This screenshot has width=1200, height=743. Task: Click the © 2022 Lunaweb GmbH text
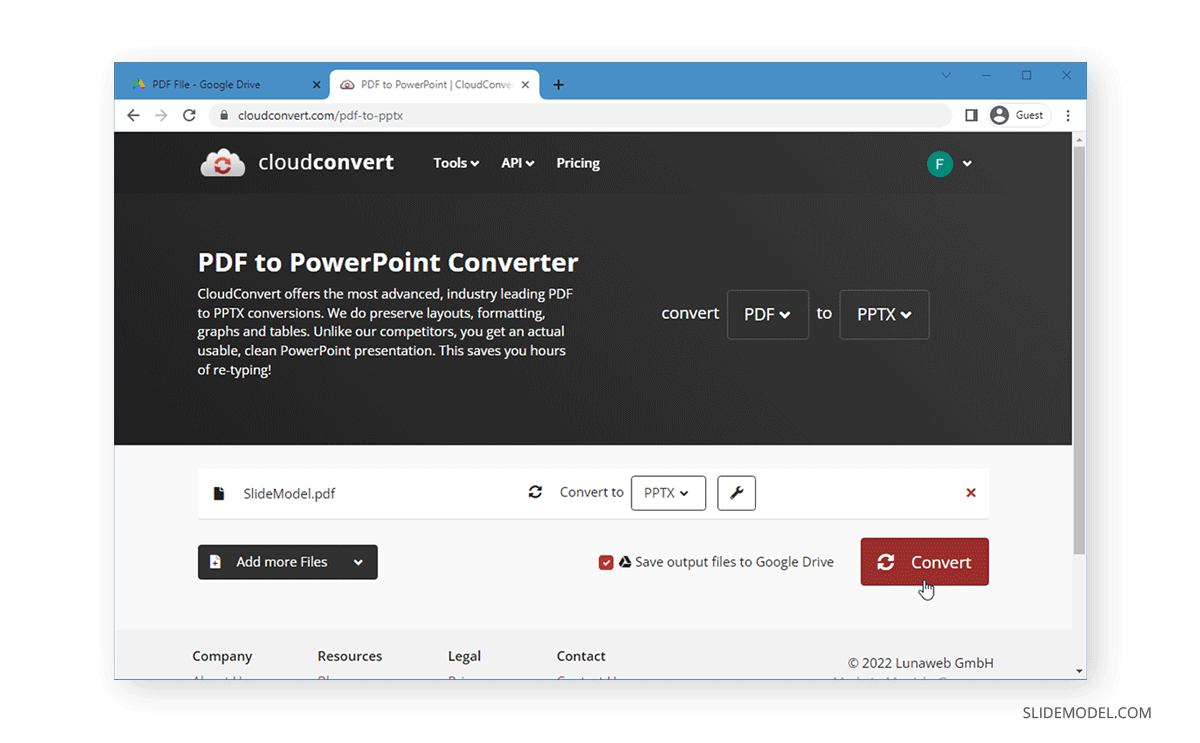pos(921,663)
